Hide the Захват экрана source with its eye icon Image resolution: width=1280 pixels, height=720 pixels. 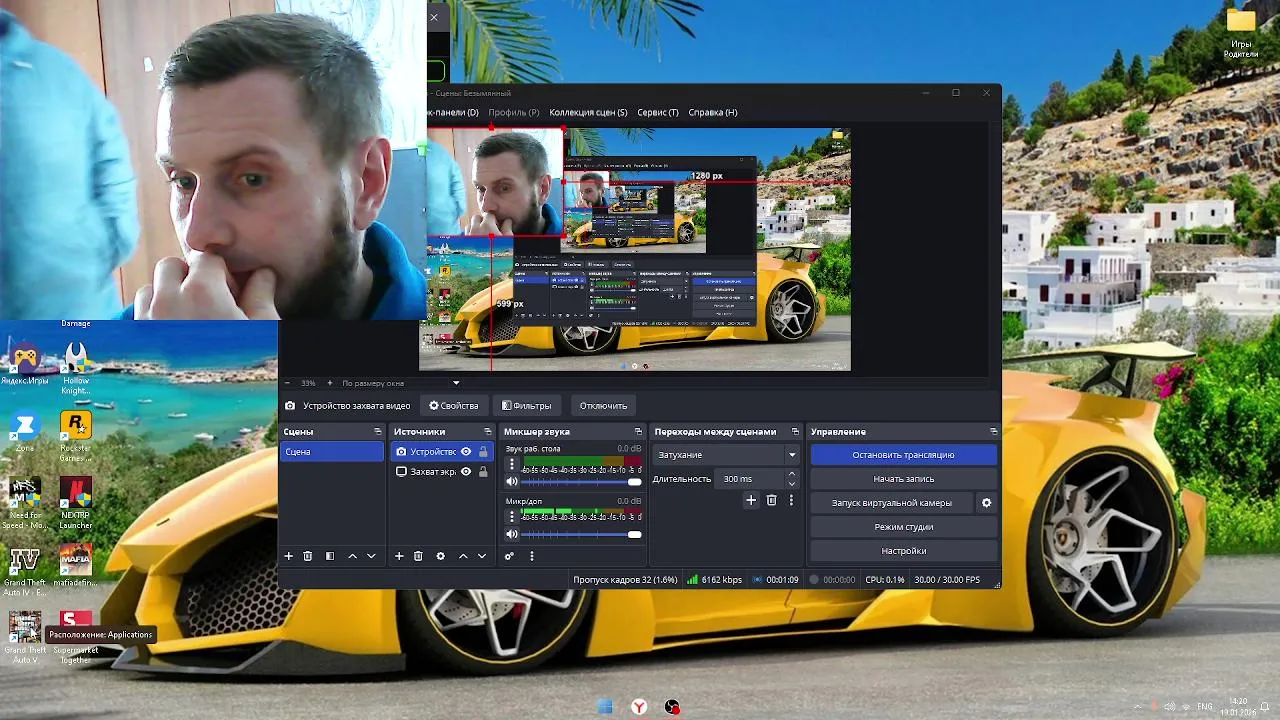pyautogui.click(x=466, y=472)
